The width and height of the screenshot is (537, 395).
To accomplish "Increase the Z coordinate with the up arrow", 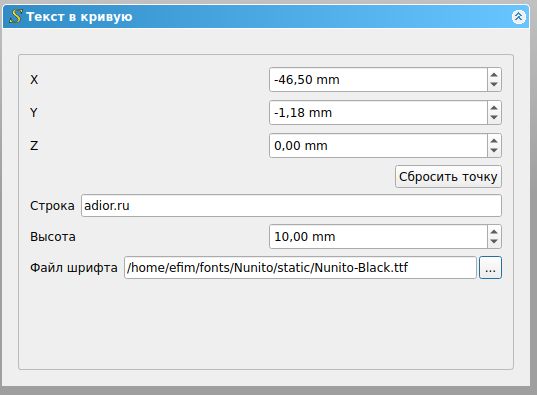I will (494, 140).
